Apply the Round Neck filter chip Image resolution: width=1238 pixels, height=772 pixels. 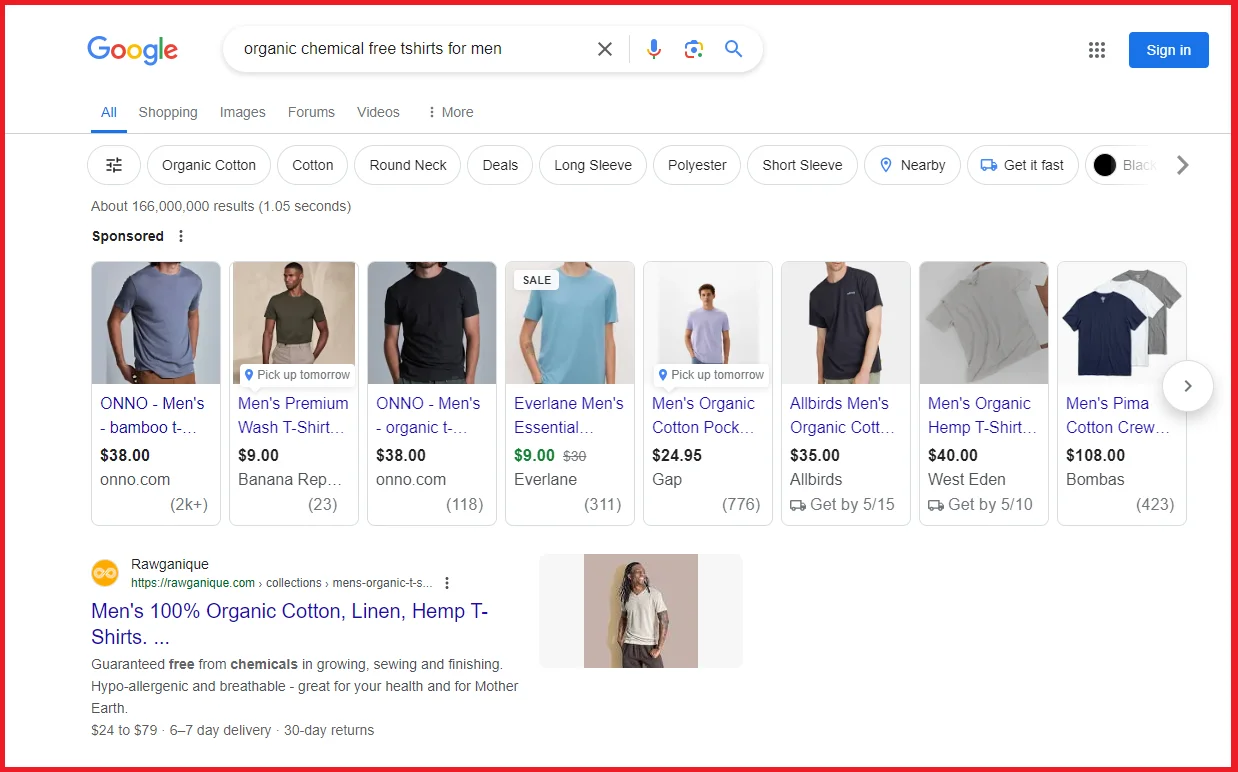tap(408, 165)
